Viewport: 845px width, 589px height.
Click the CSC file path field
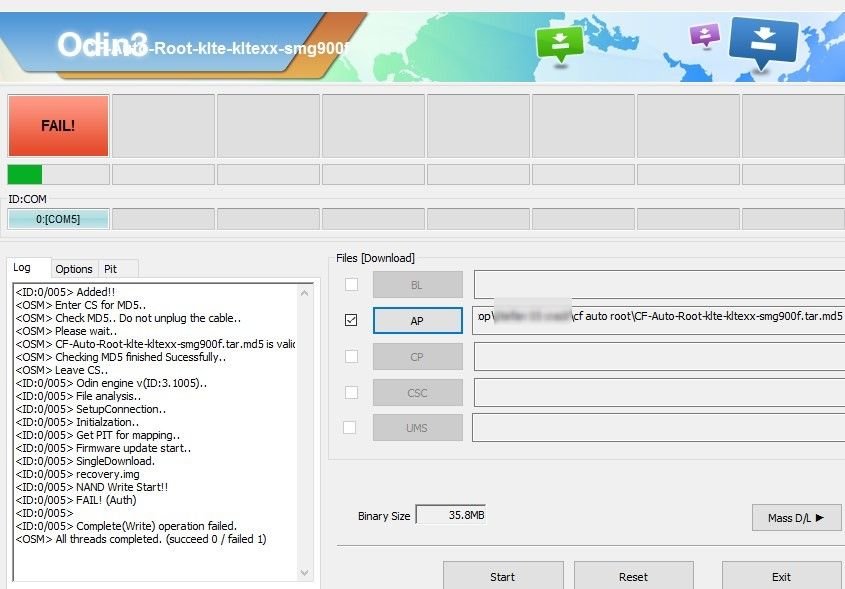pyautogui.click(x=660, y=393)
